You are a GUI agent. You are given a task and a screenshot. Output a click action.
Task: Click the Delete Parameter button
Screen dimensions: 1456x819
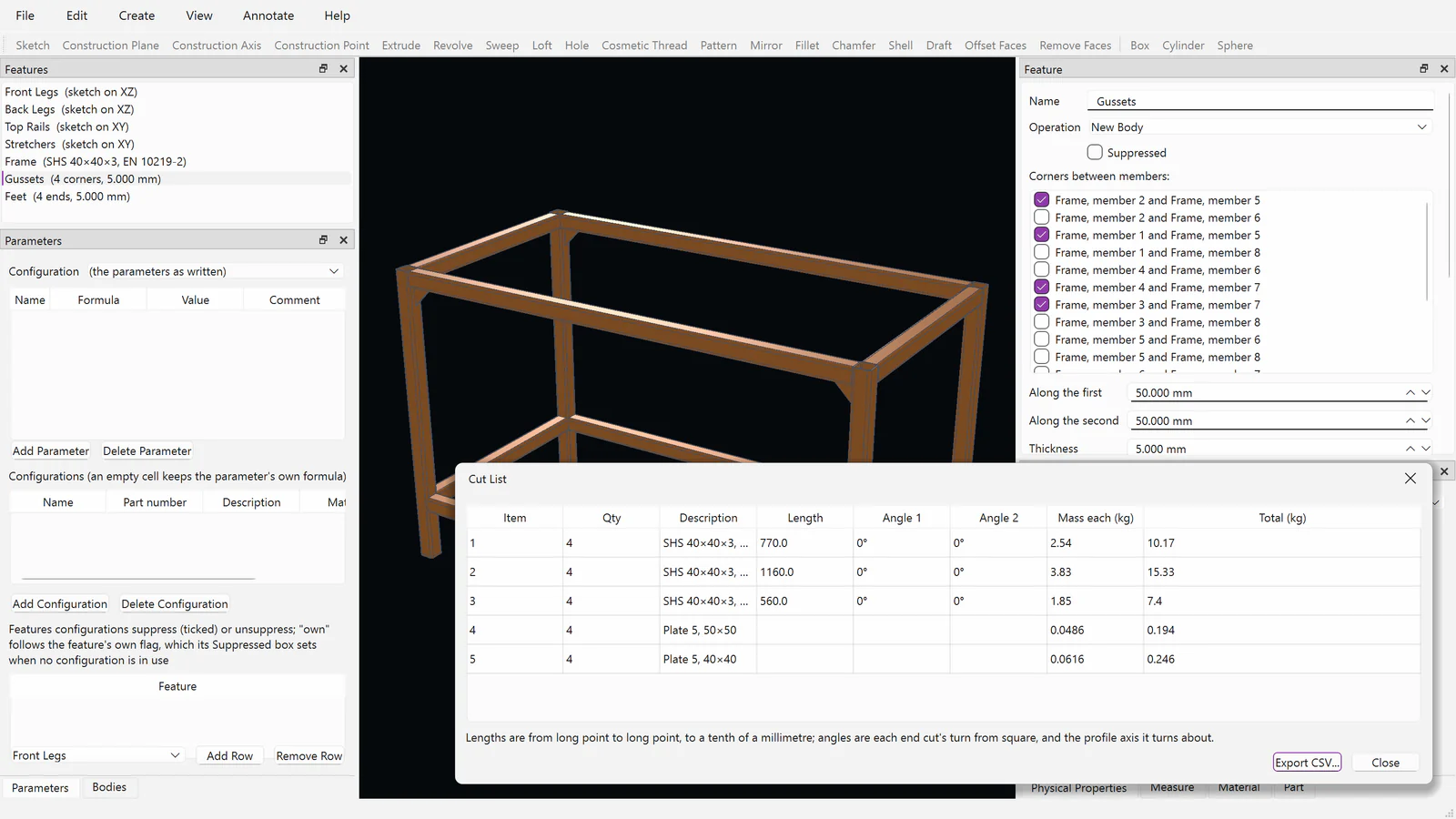tap(147, 451)
